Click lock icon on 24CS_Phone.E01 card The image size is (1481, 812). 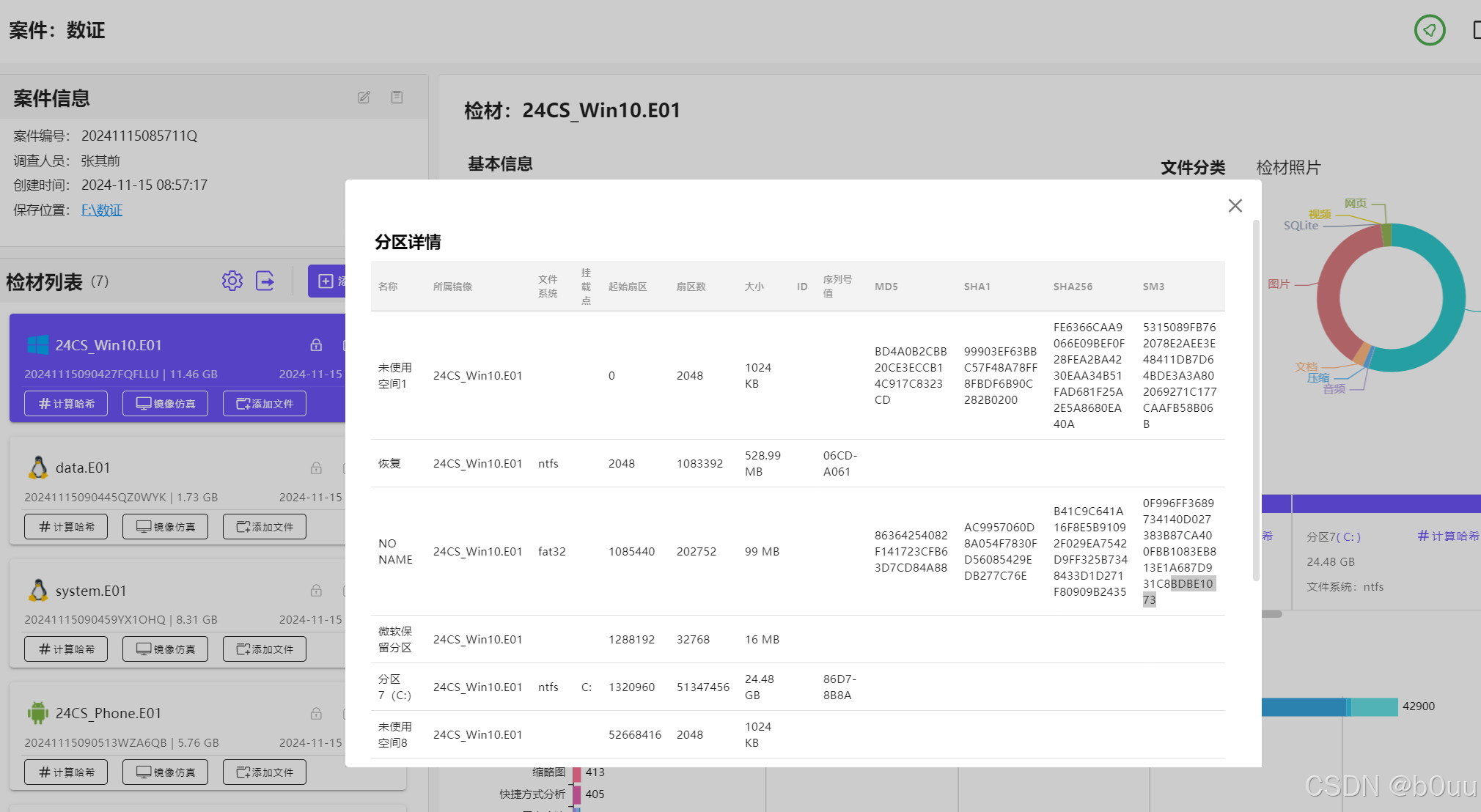coord(316,713)
